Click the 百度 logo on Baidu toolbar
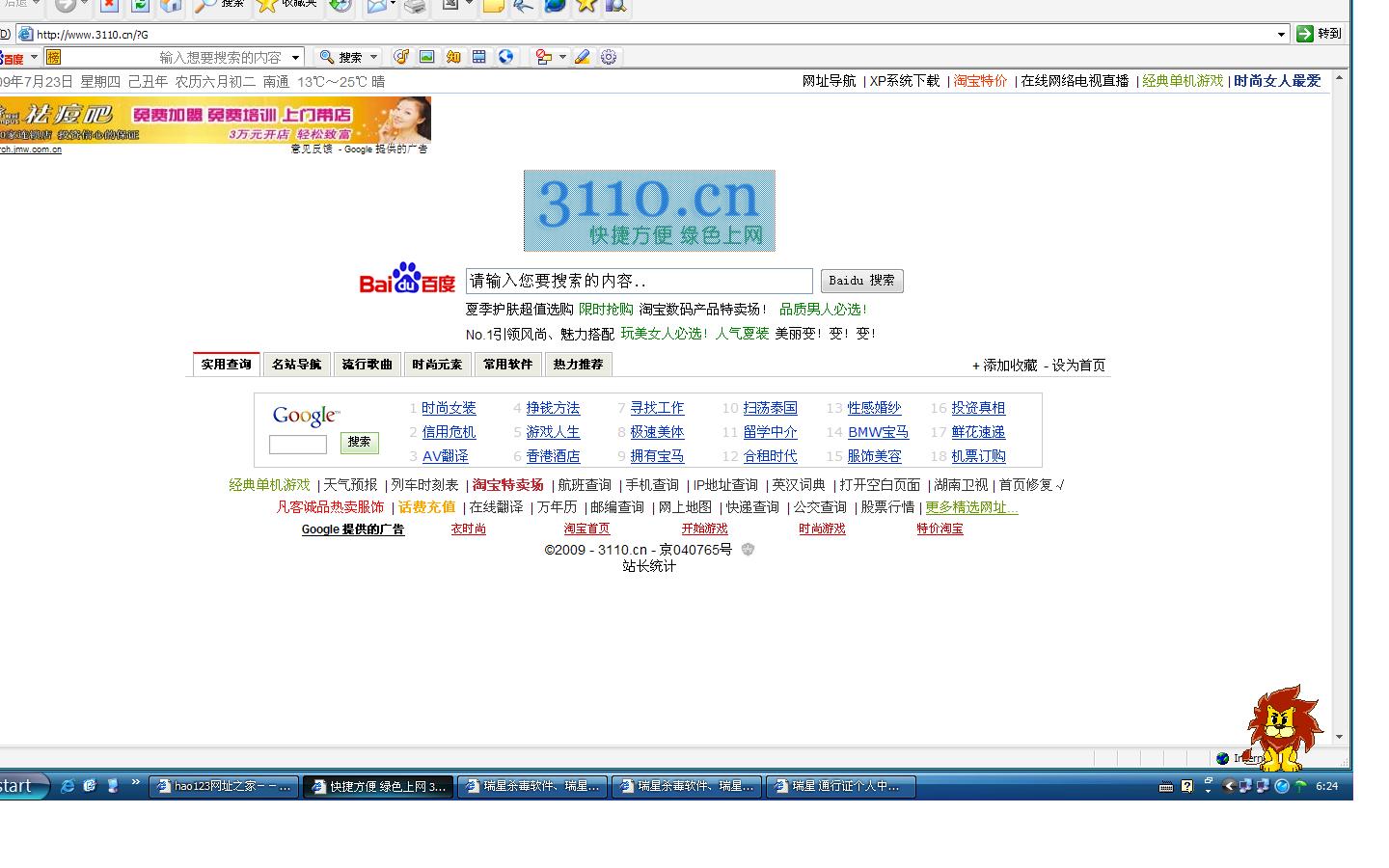Screen dimensions: 1389x868 (12, 58)
